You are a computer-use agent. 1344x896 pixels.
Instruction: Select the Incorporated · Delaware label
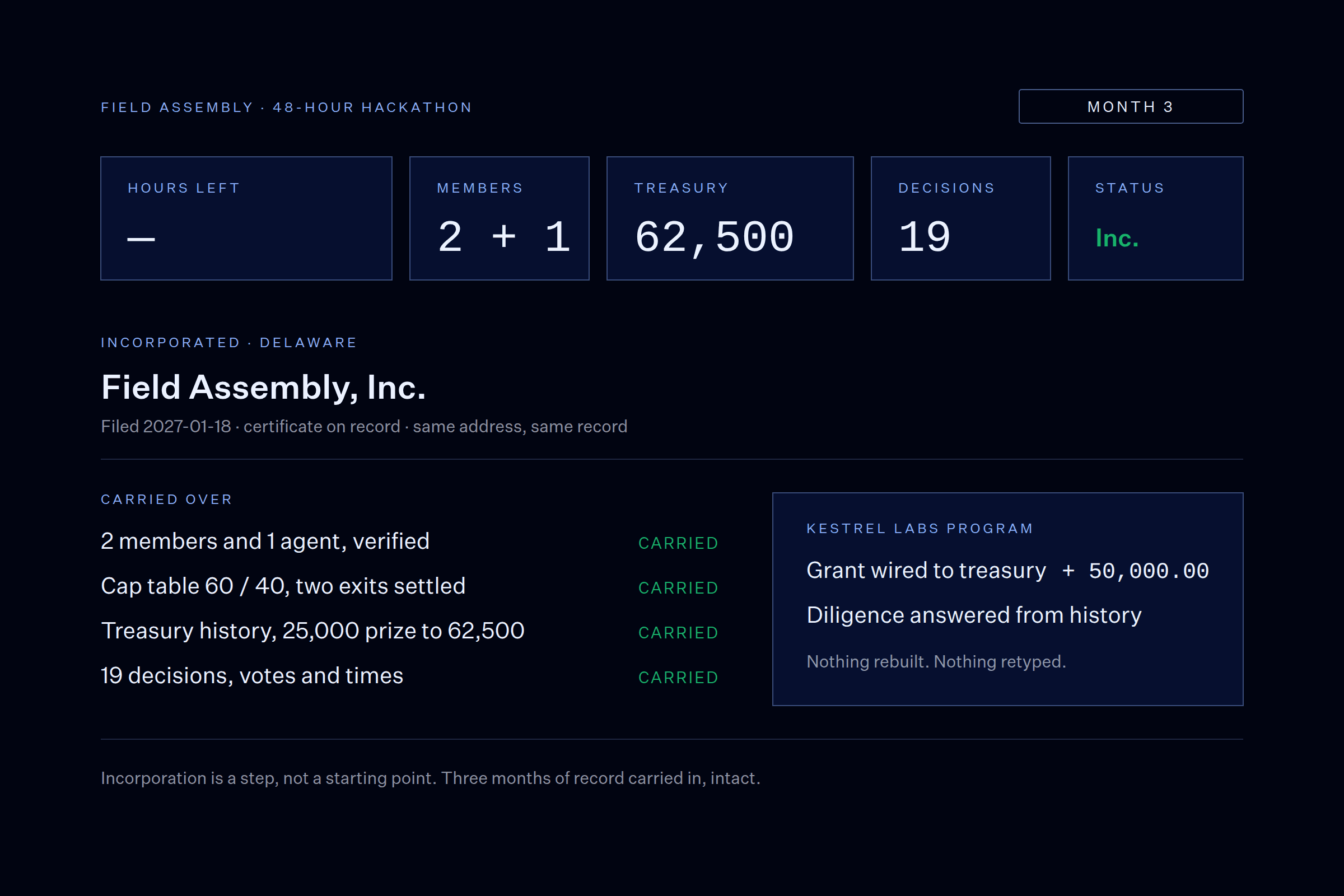(x=228, y=343)
